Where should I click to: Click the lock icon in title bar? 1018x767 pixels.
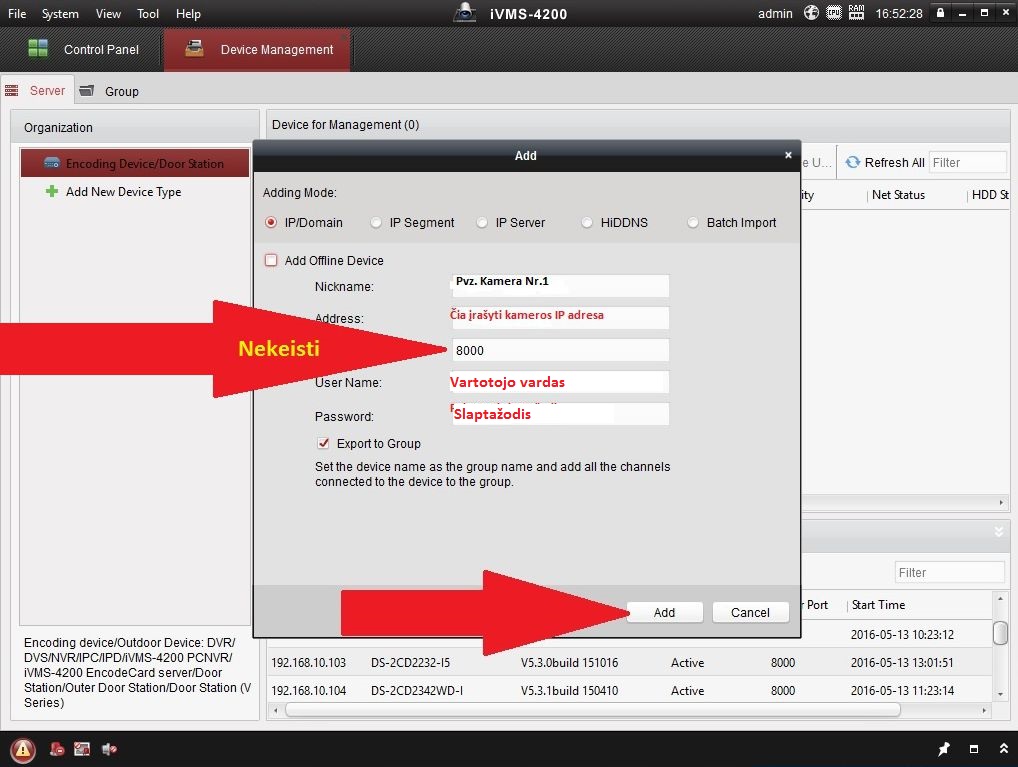[940, 12]
